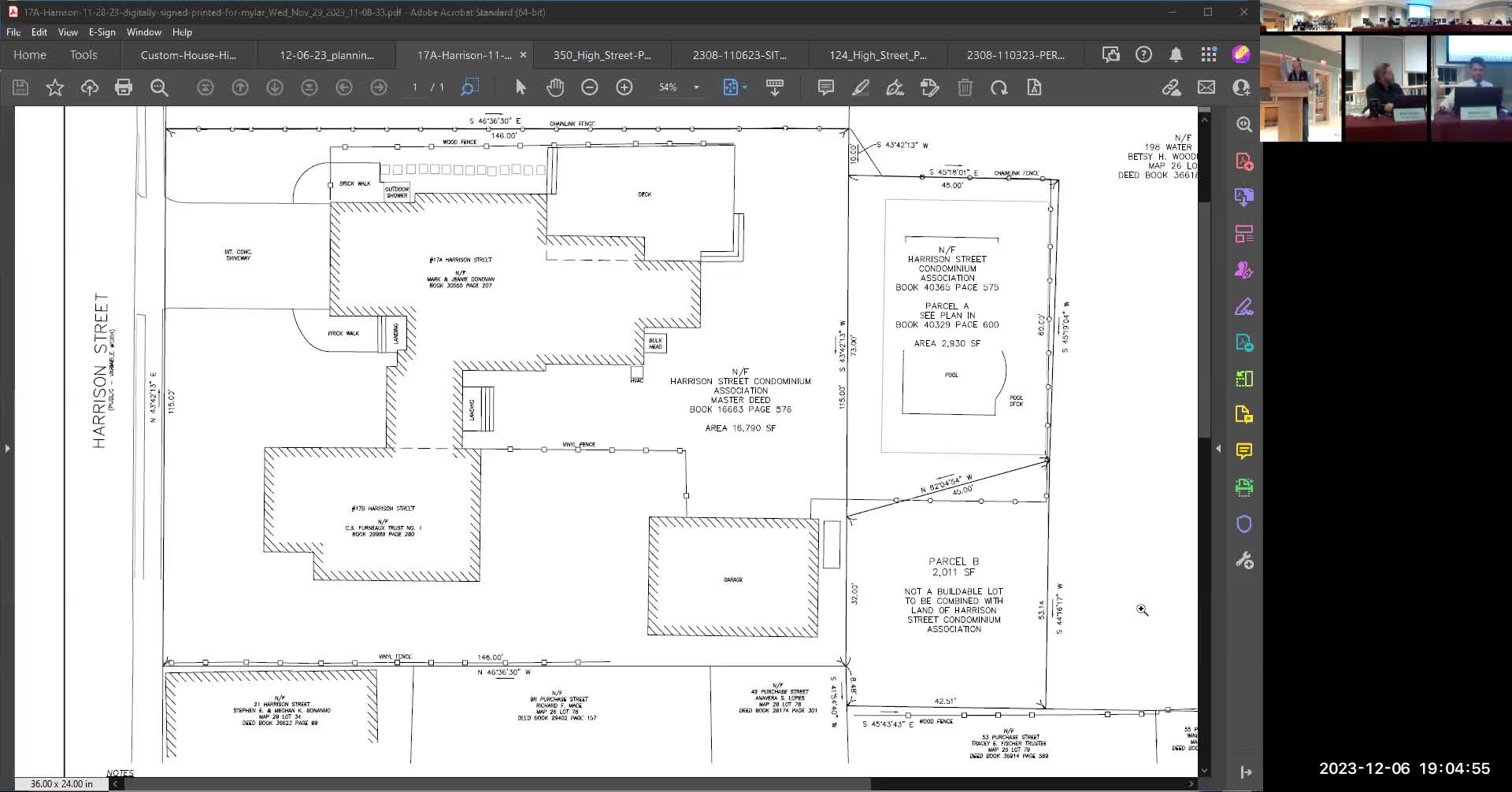Click the help question mark icon
The width and height of the screenshot is (1512, 792).
pyautogui.click(x=1143, y=54)
